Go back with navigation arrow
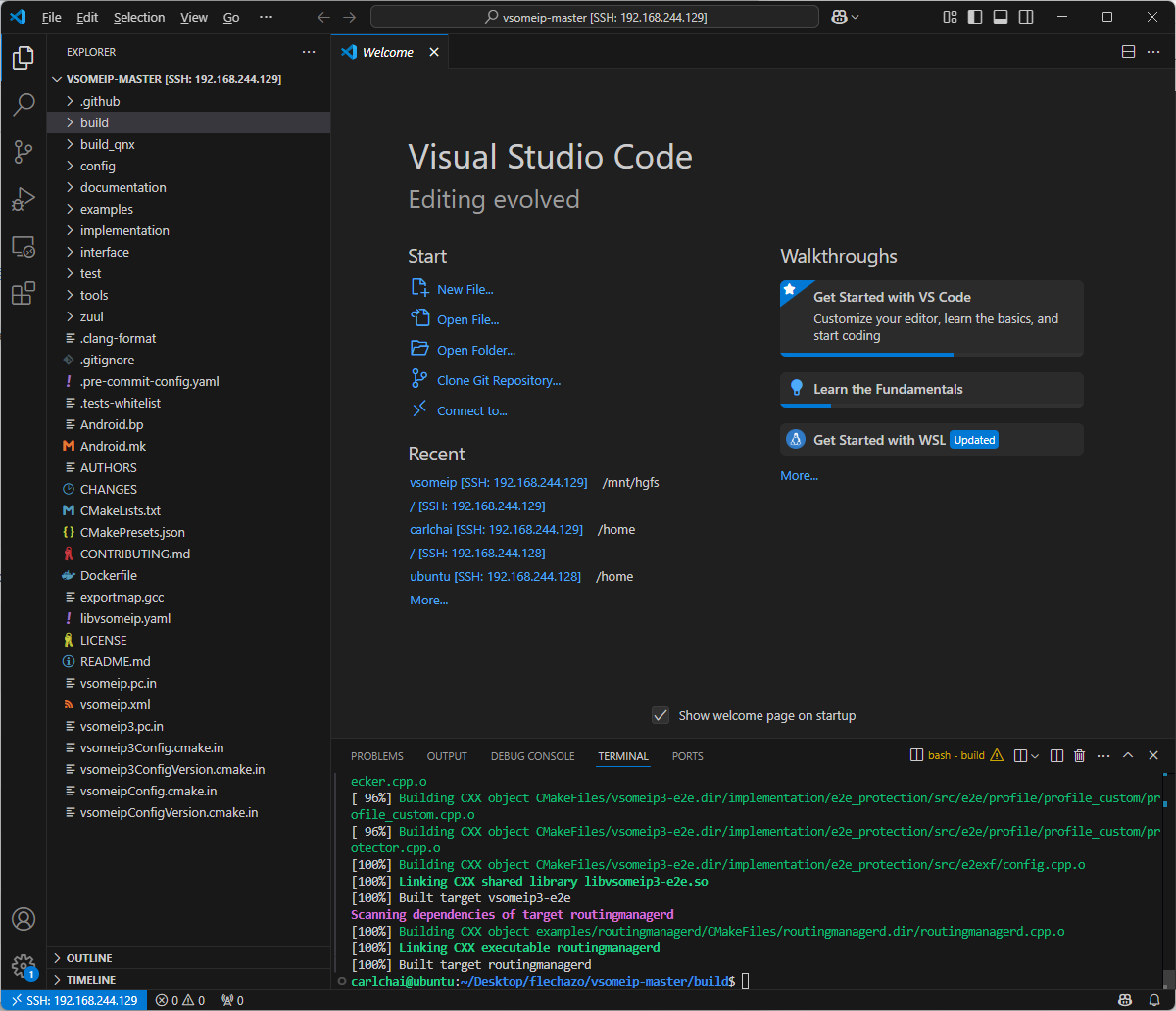The height and width of the screenshot is (1011, 1176). (x=324, y=17)
